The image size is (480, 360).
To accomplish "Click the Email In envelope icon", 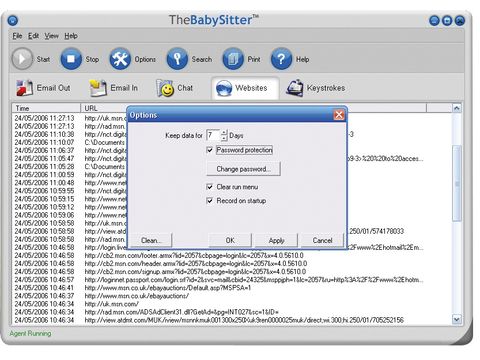I will [x=98, y=88].
